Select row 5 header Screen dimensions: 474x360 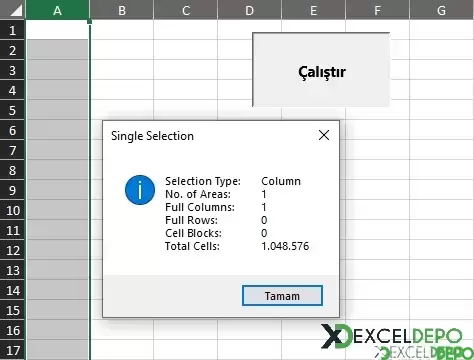tap(12, 110)
